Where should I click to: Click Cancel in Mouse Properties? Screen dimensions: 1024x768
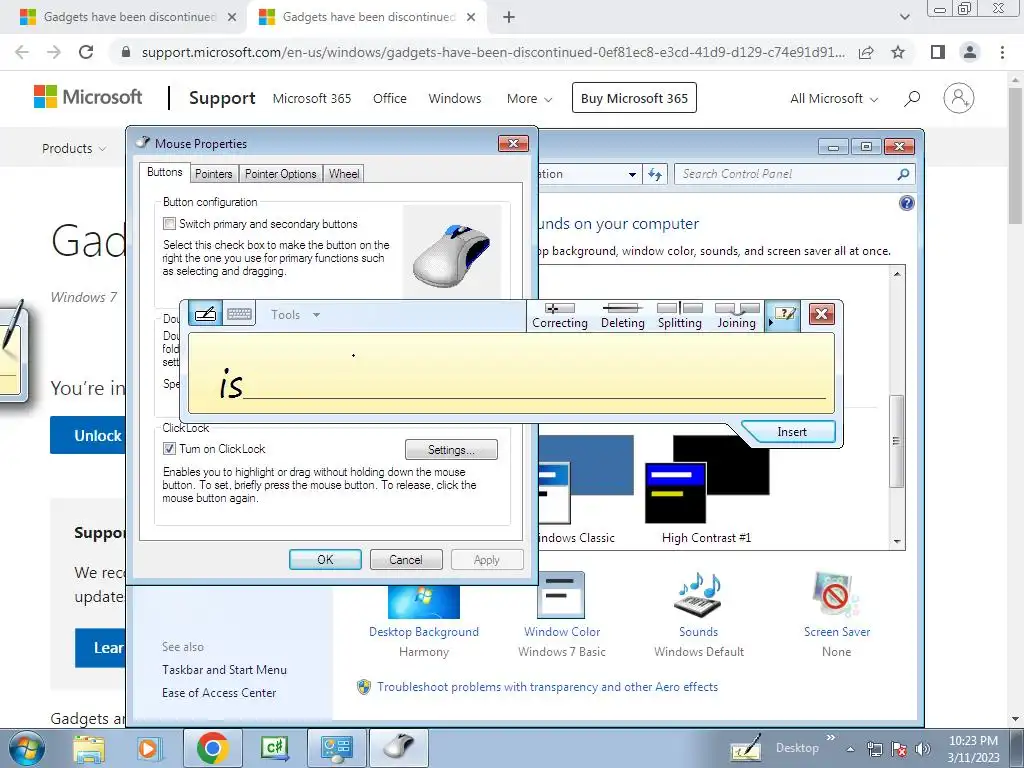(406, 560)
